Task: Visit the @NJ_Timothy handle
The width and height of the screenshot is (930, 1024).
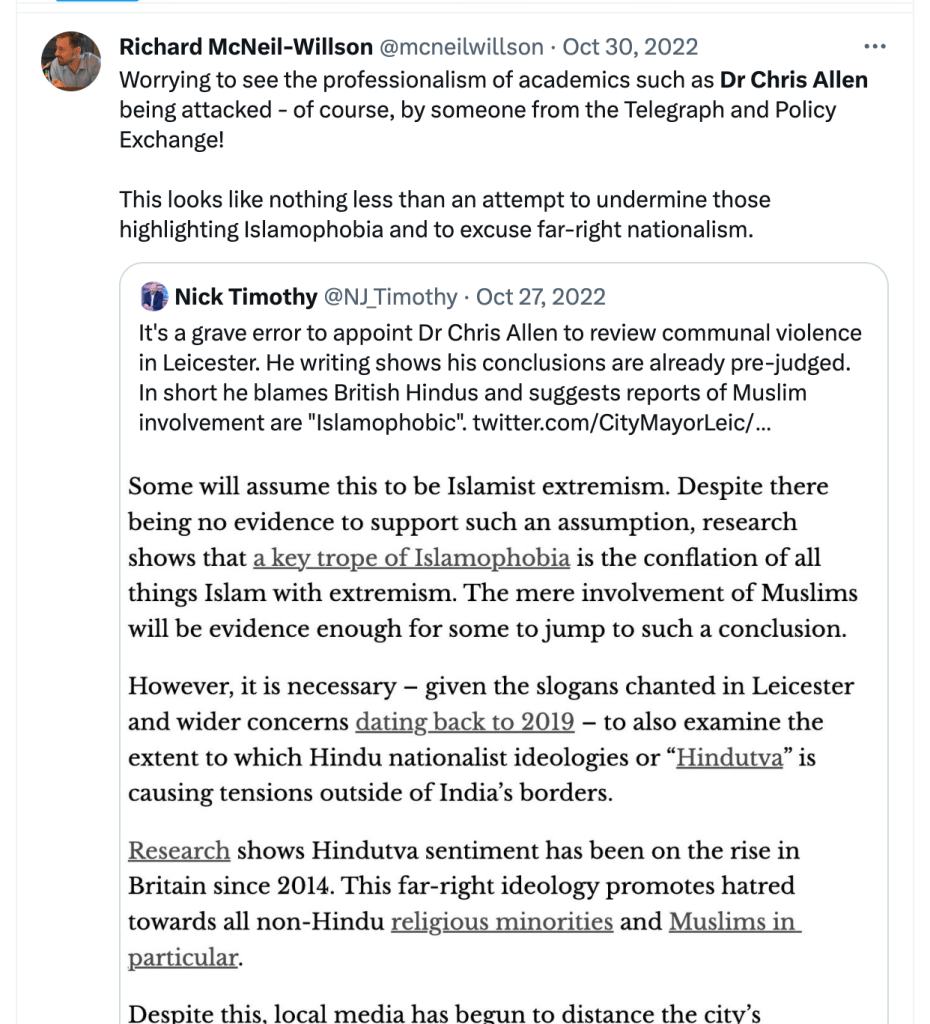Action: pos(390,297)
